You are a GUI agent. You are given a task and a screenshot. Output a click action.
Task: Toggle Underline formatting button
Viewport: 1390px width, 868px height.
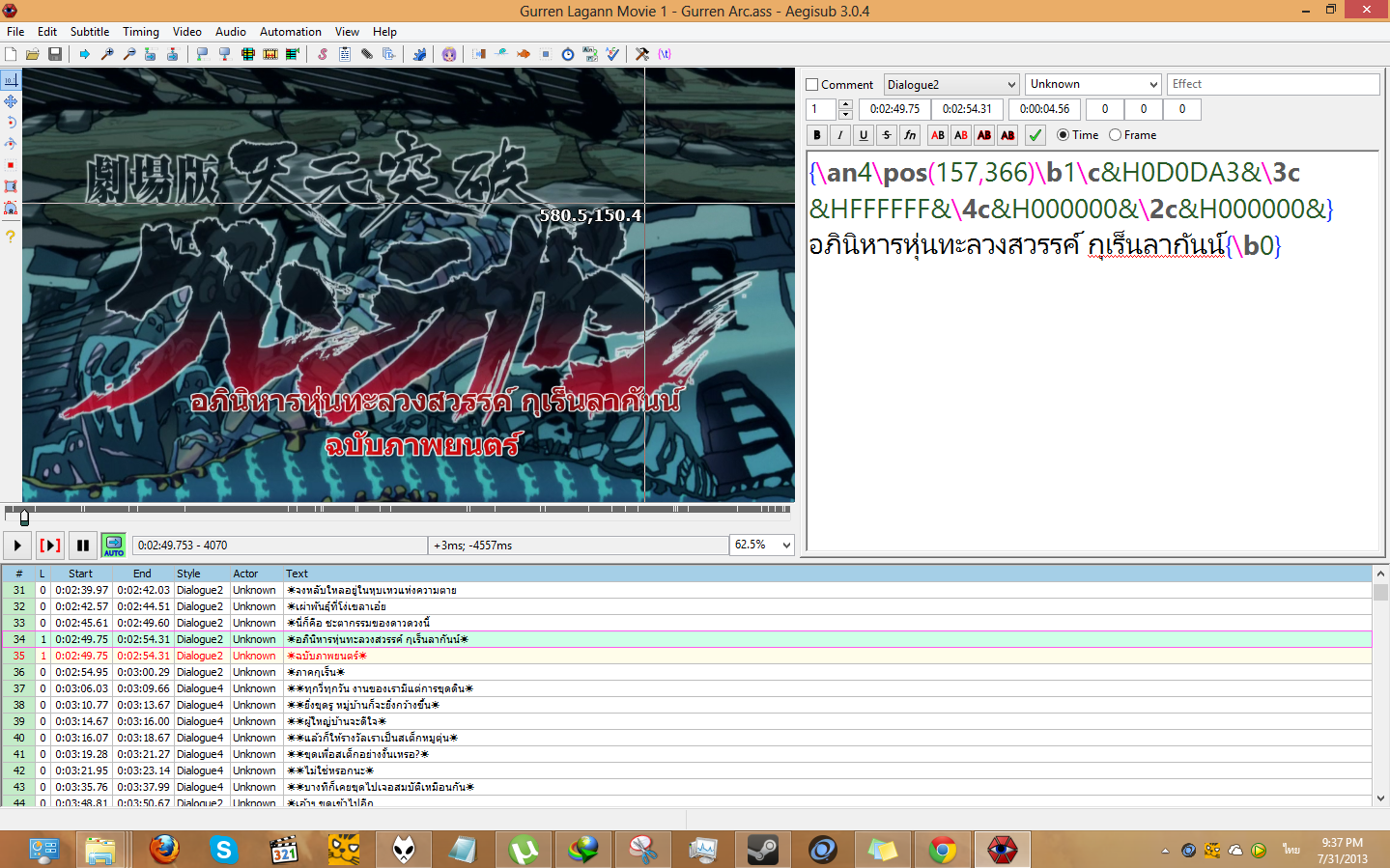point(864,135)
